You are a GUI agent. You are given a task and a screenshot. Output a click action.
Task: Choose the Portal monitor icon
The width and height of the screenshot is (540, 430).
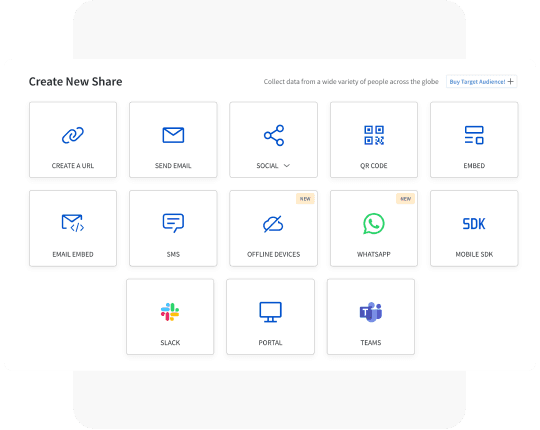(x=270, y=312)
